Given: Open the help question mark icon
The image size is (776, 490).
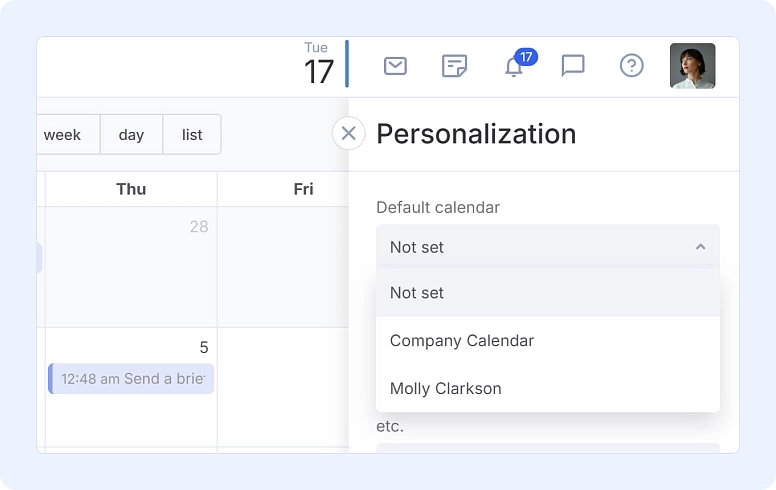Looking at the screenshot, I should [631, 65].
